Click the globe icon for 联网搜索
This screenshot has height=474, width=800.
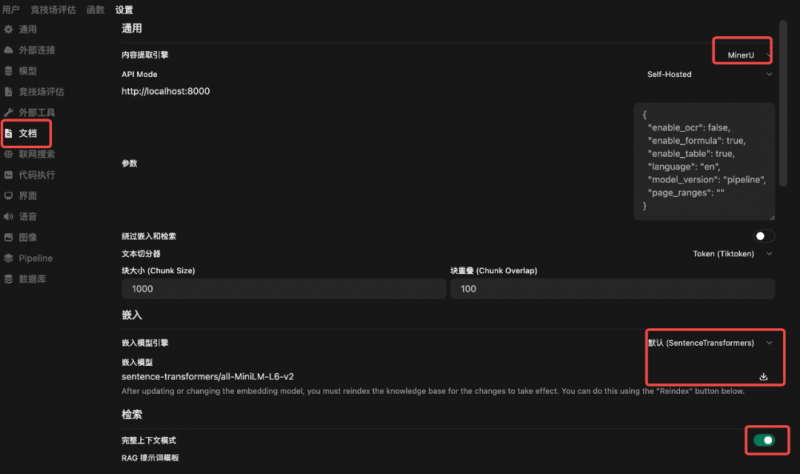pyautogui.click(x=9, y=154)
